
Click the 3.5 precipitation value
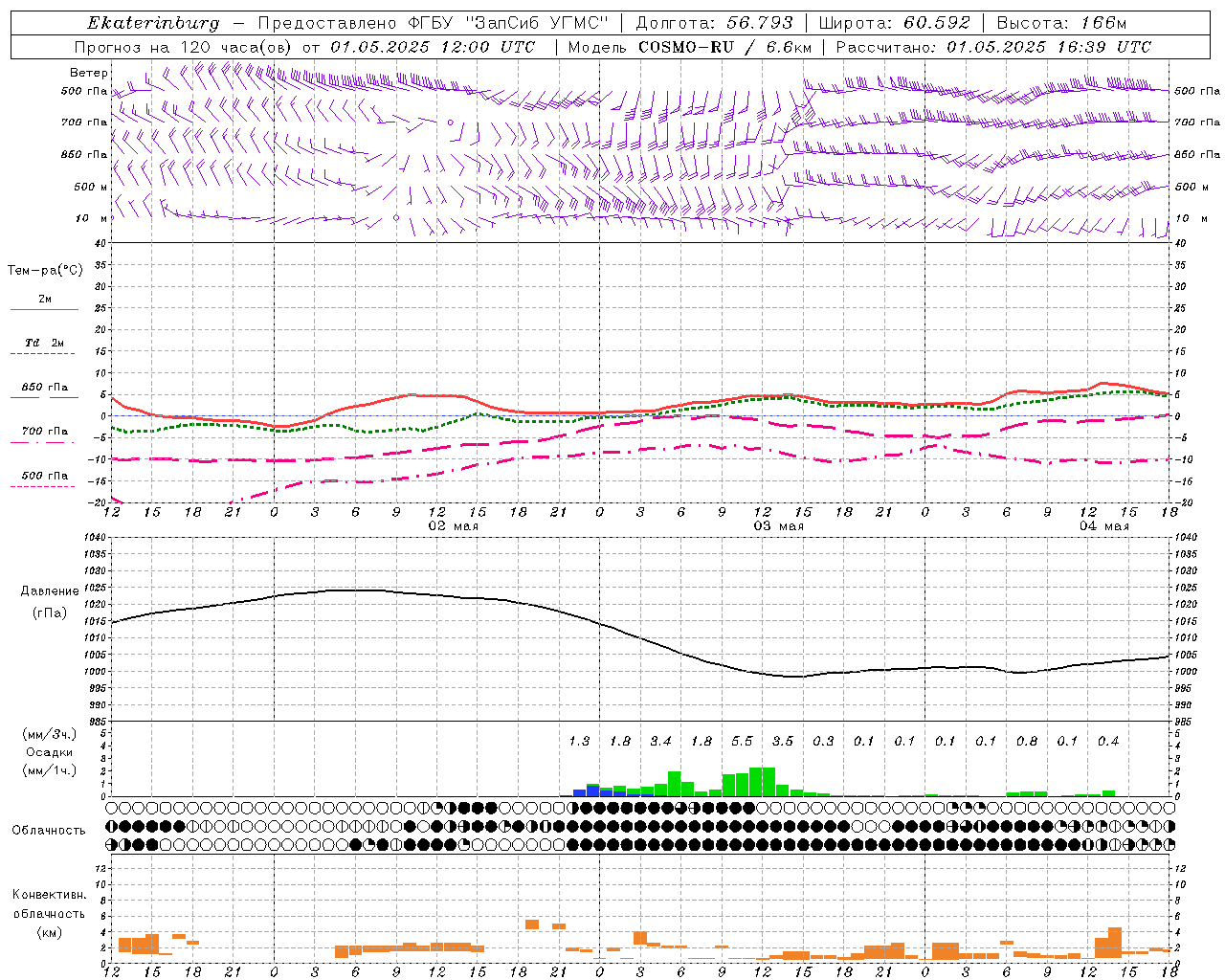pos(783,741)
